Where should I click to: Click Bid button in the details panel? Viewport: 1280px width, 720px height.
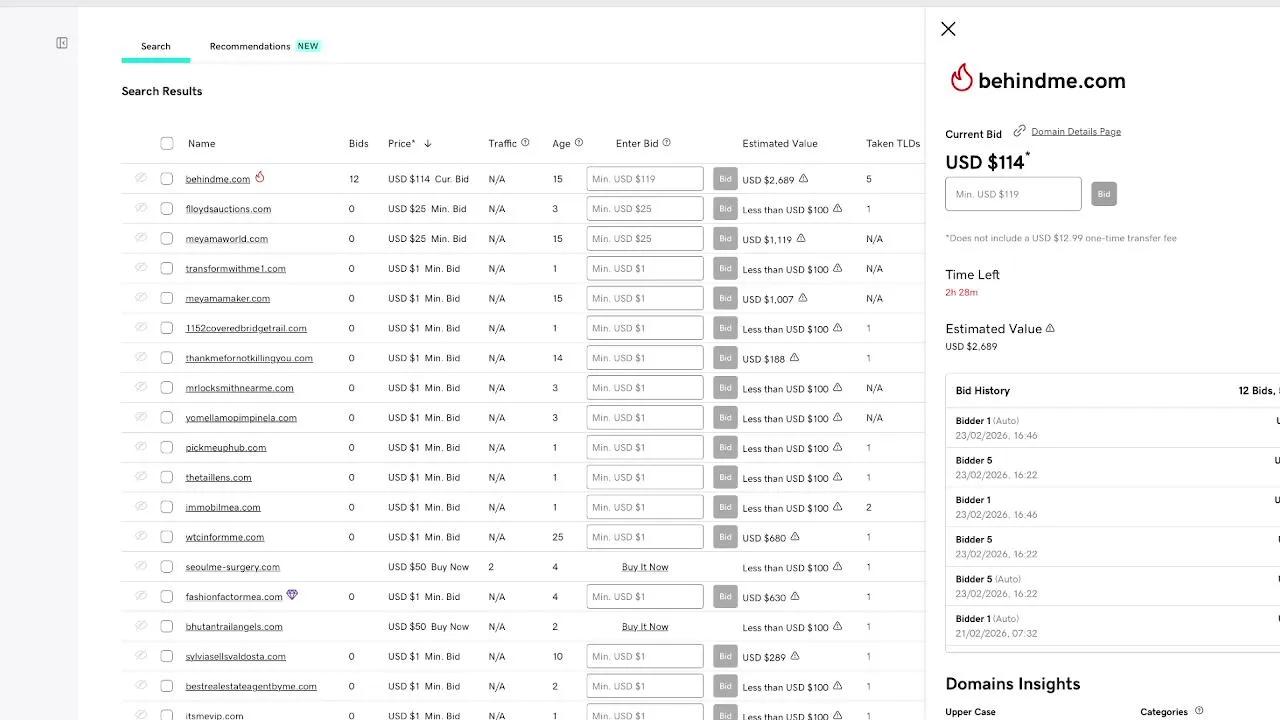[1104, 194]
